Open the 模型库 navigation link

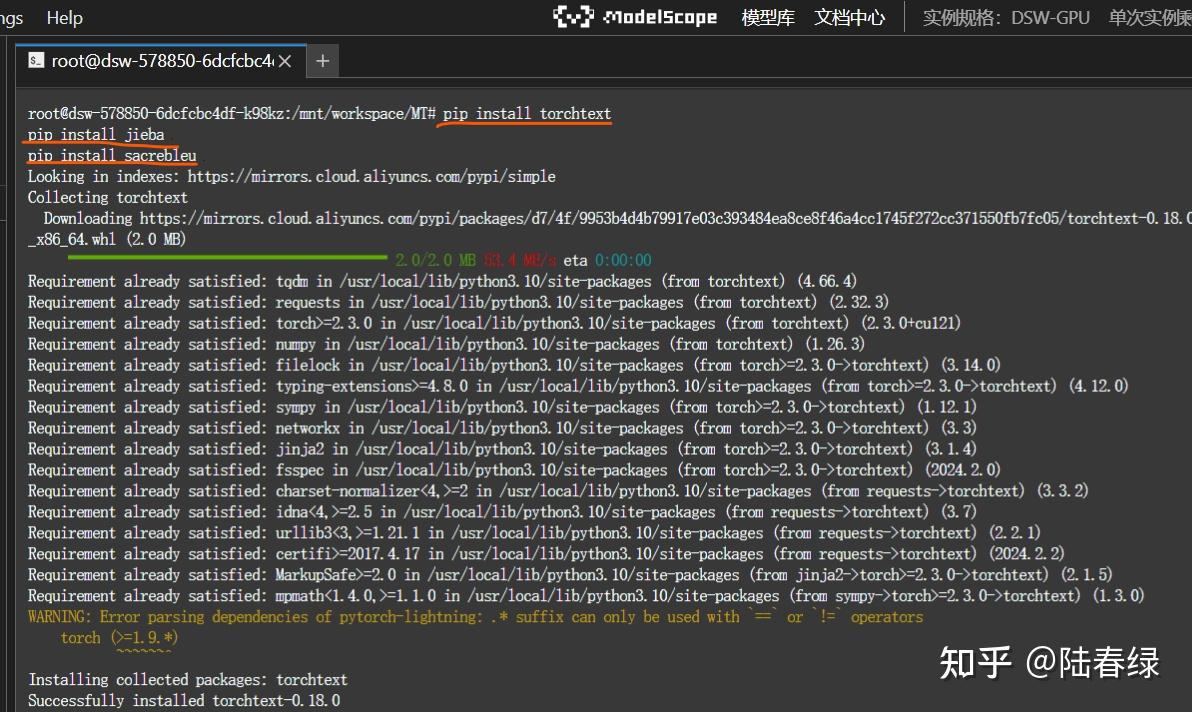pyautogui.click(x=768, y=17)
